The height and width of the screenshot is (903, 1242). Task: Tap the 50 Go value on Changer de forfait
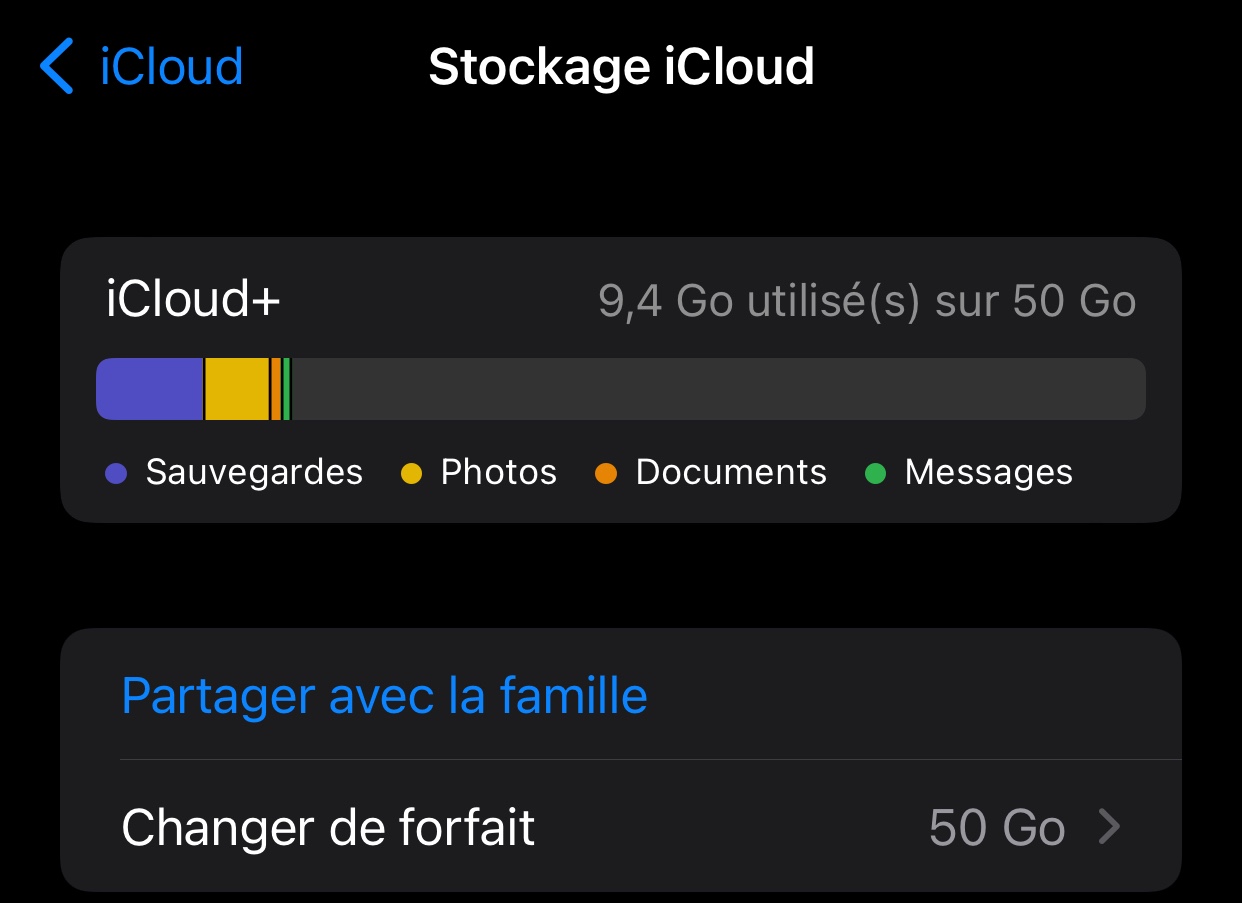pyautogui.click(x=996, y=827)
